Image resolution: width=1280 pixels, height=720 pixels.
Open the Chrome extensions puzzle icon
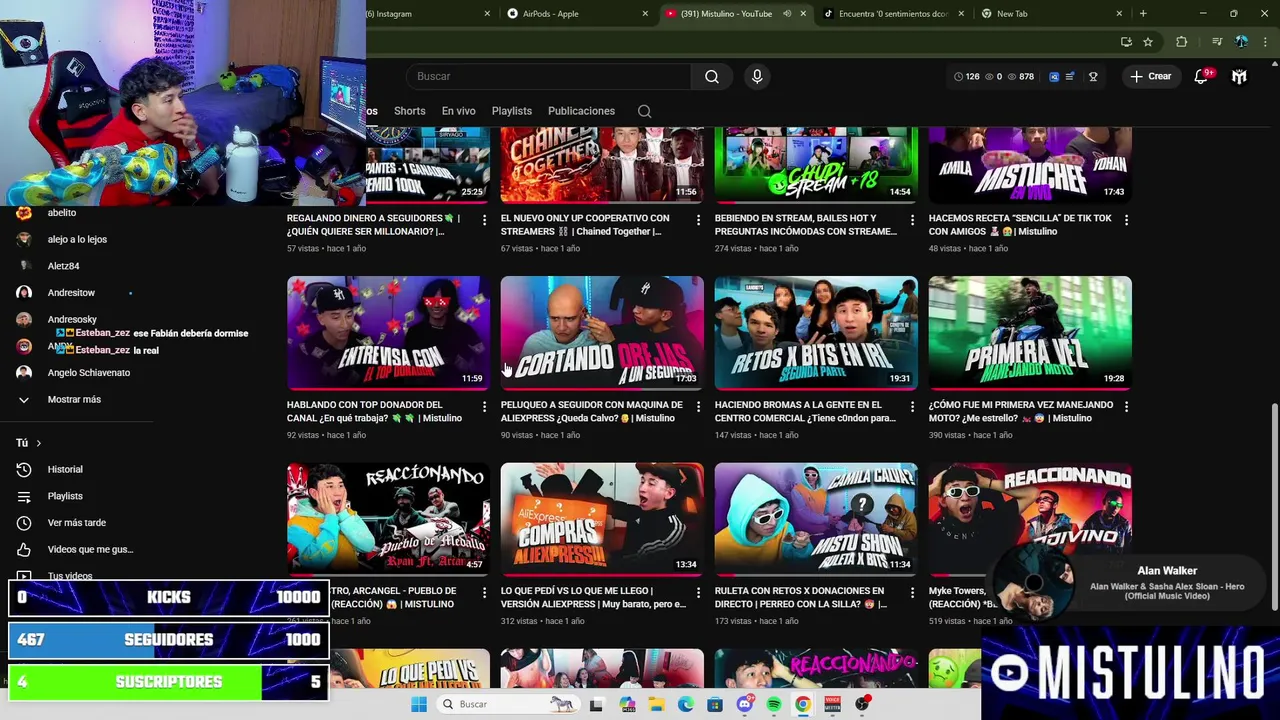tap(1181, 42)
